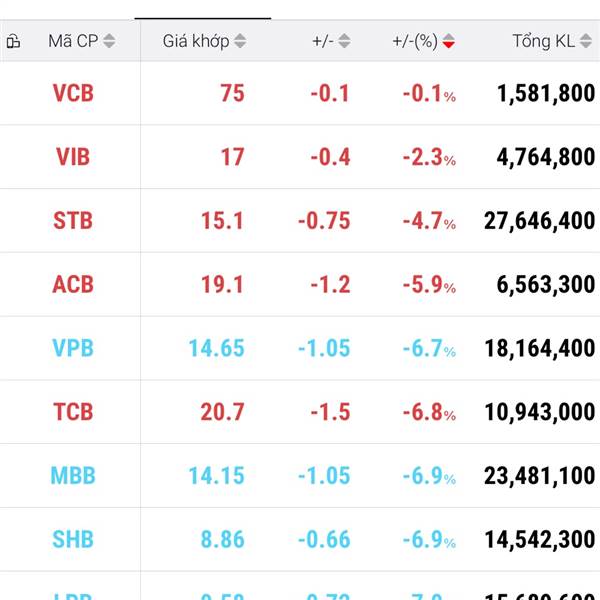Viewport: 600px width, 600px height.
Task: Select MBB matched price 14.15
Action: click(217, 476)
